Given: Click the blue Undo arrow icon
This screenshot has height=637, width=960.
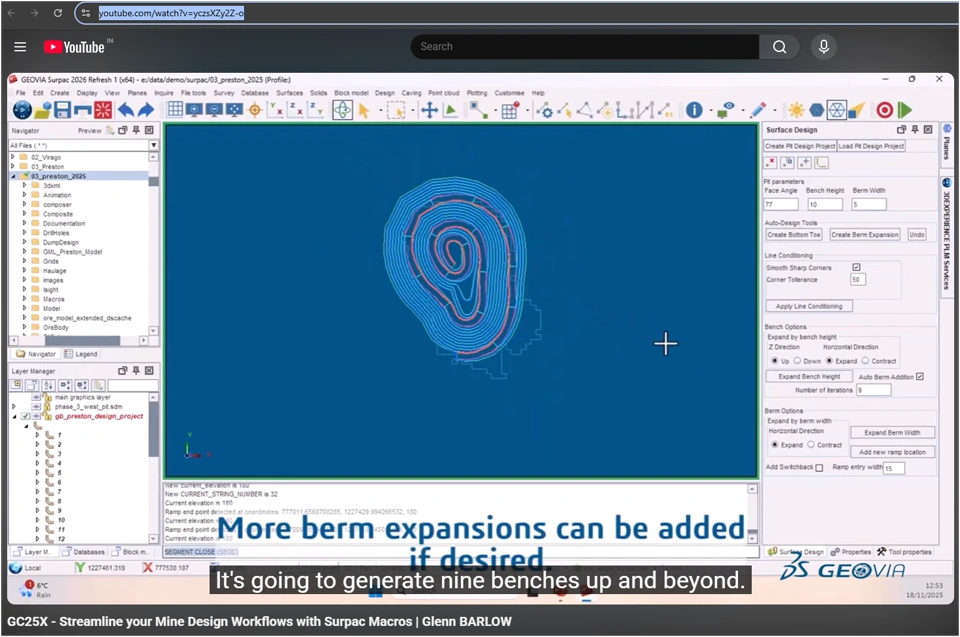Looking at the screenshot, I should click(126, 110).
